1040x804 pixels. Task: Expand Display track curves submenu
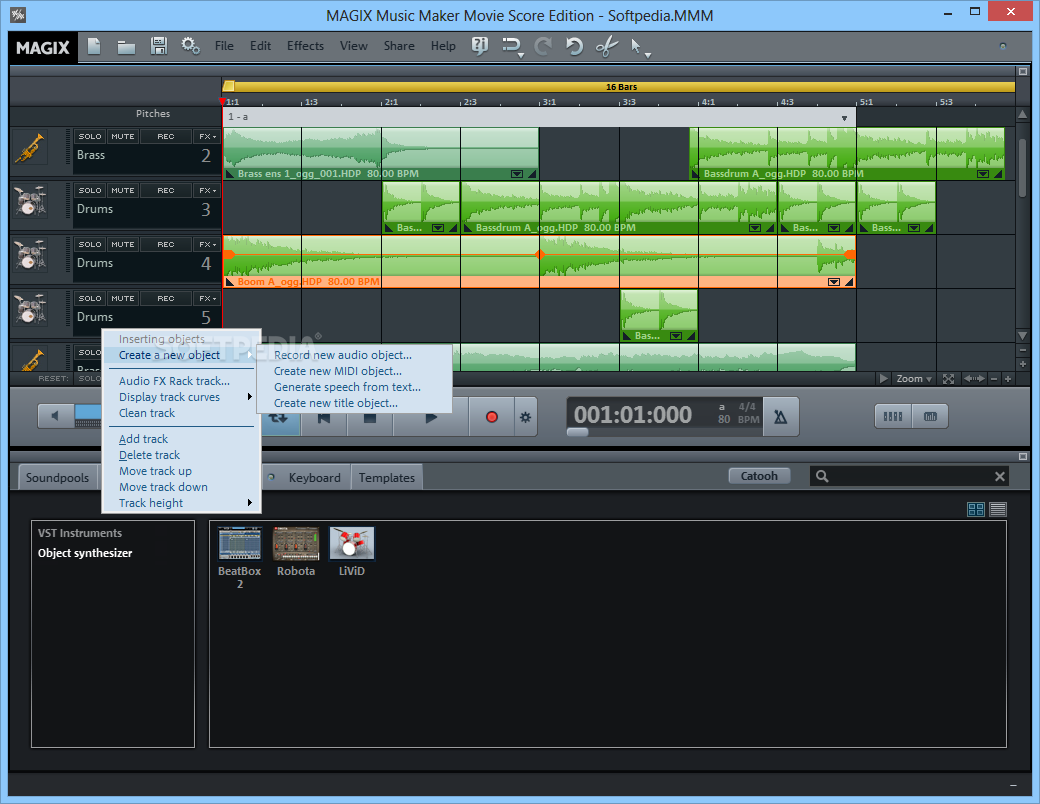181,397
